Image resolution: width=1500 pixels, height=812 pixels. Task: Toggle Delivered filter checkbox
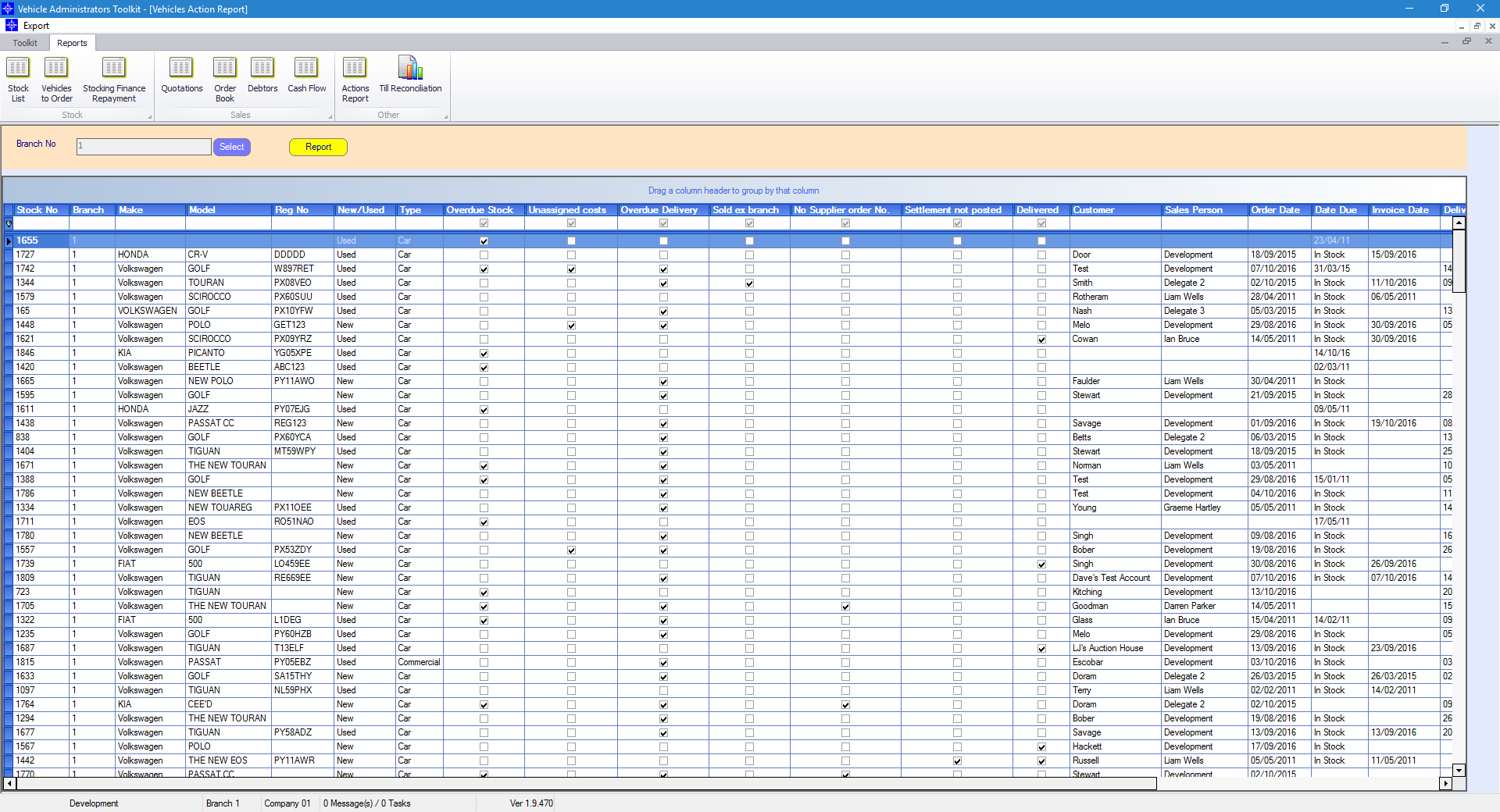[1041, 223]
